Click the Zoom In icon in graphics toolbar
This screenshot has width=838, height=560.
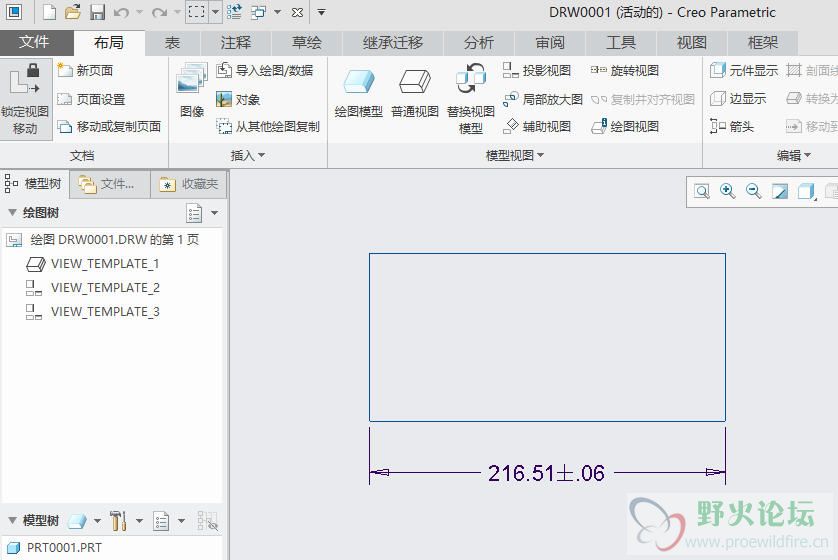(x=727, y=191)
